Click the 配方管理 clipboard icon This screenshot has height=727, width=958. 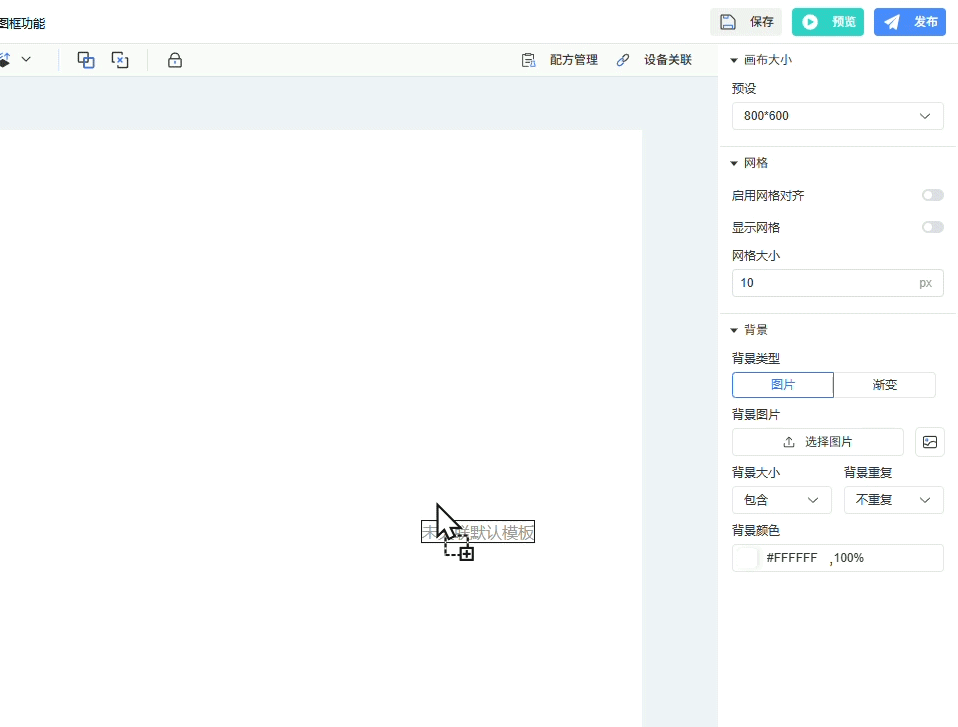coord(528,60)
